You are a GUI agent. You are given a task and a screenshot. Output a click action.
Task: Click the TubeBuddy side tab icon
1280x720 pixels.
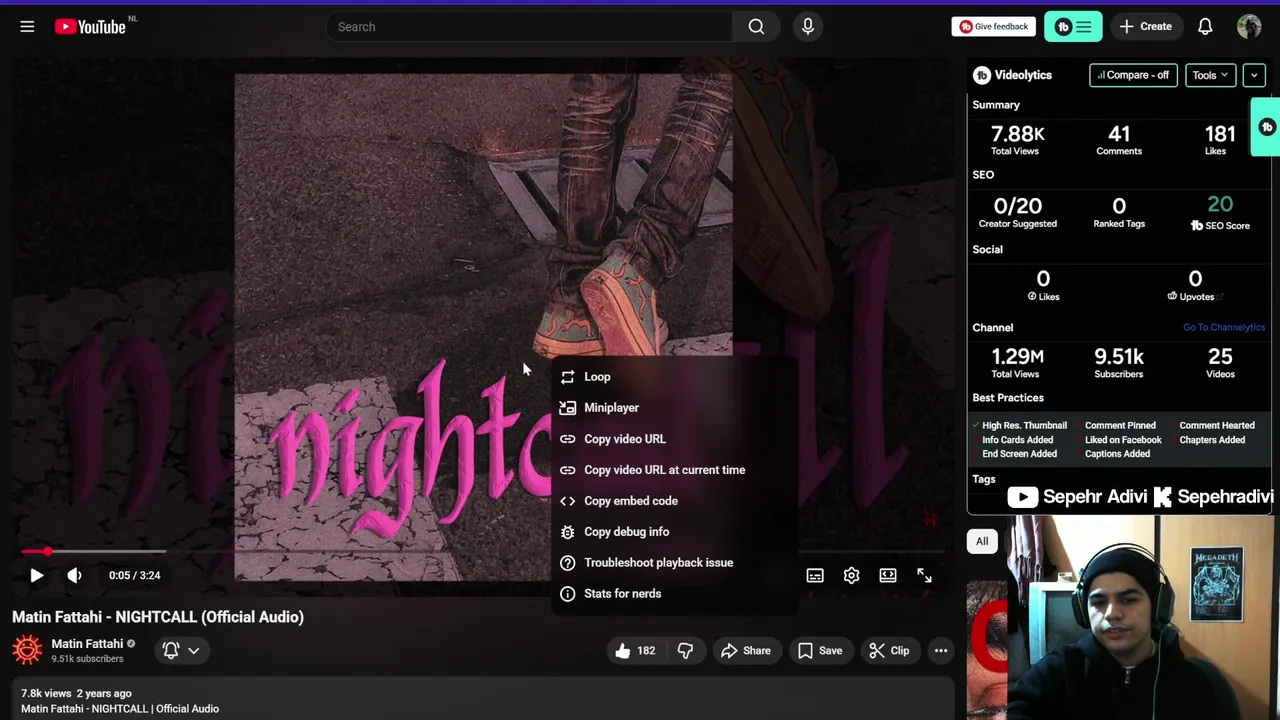[x=1267, y=127]
